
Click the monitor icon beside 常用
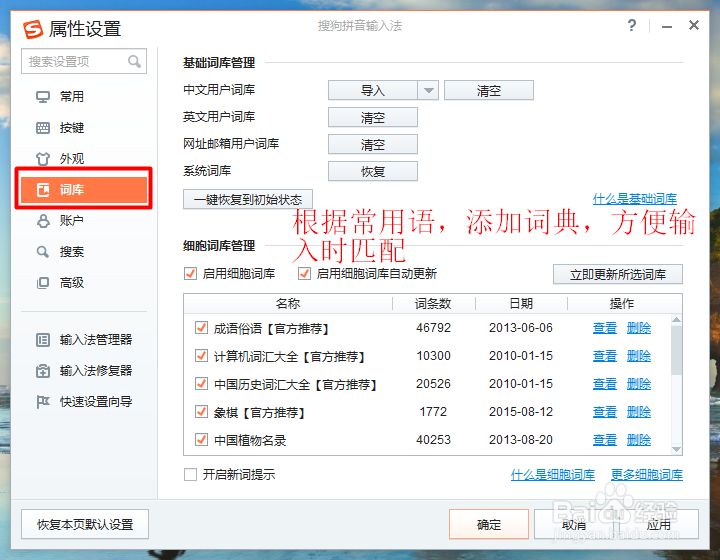tap(43, 97)
